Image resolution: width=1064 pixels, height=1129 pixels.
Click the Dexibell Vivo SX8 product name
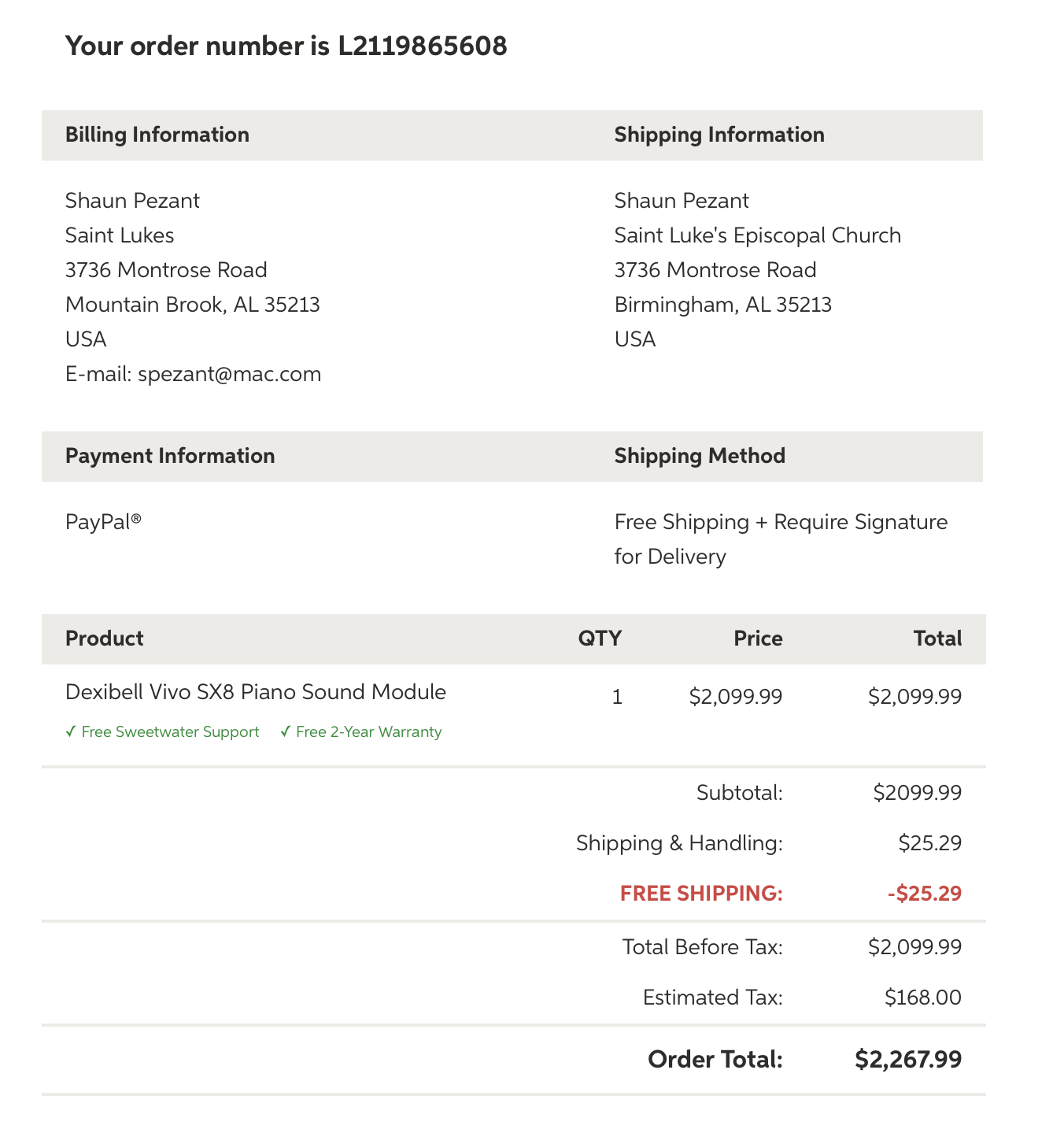pyautogui.click(x=256, y=692)
